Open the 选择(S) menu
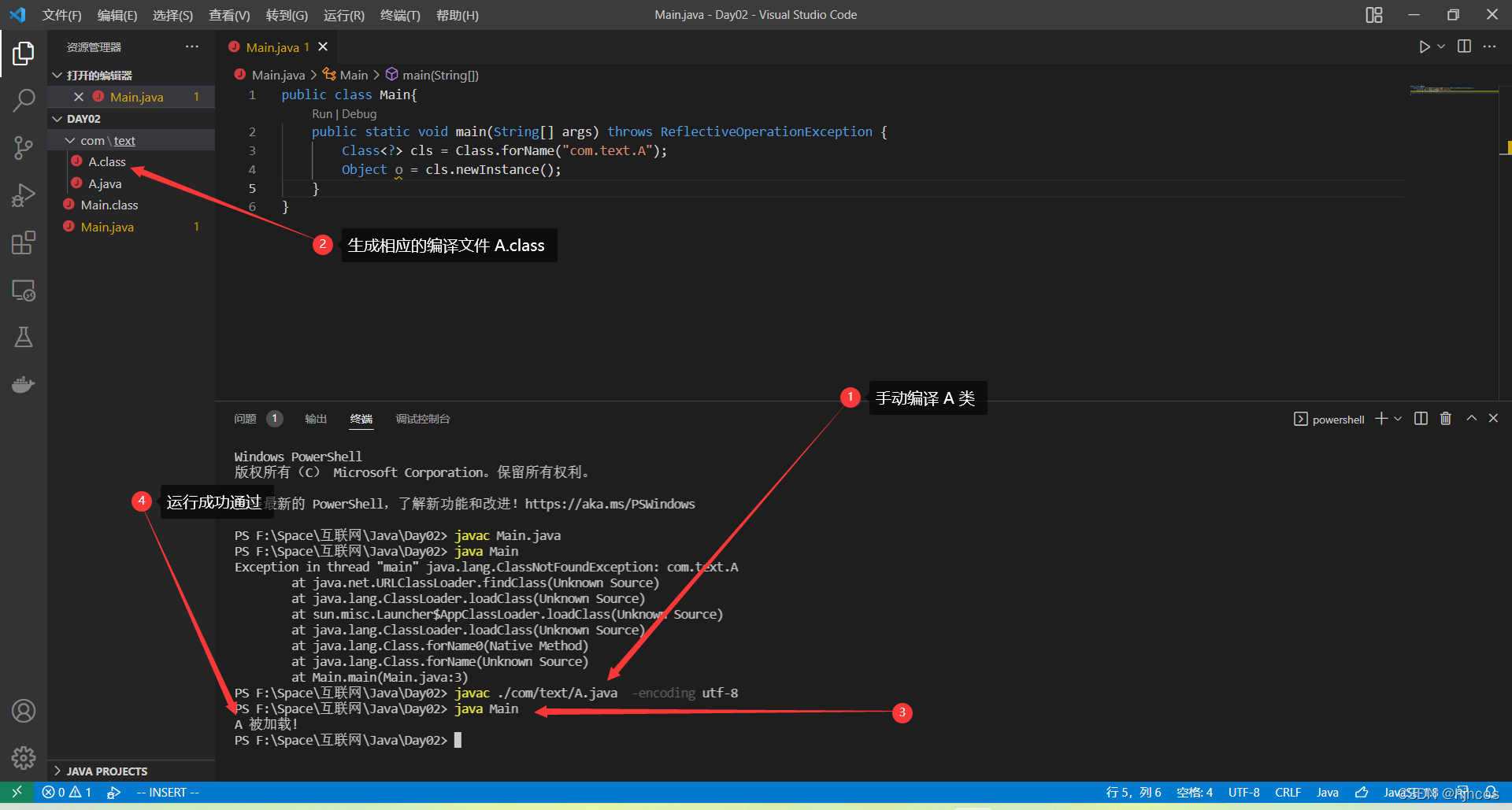The height and width of the screenshot is (810, 1512). [172, 15]
